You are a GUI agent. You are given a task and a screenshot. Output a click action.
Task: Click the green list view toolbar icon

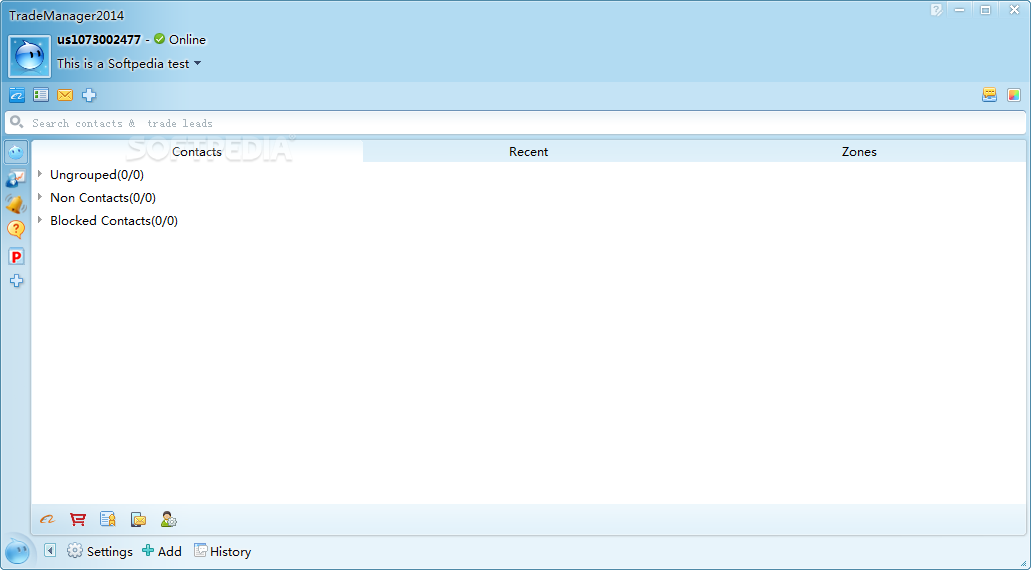41,95
